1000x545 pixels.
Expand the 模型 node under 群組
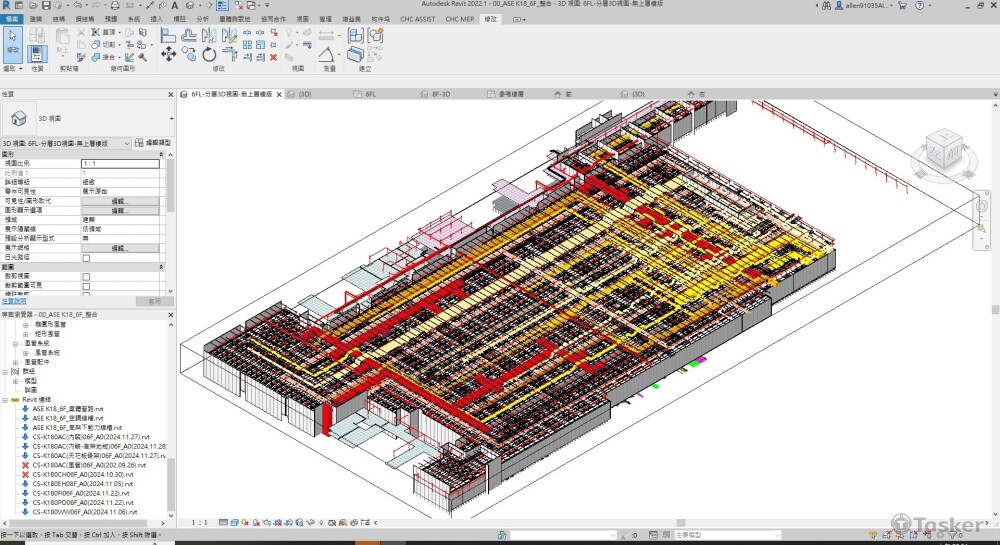coord(16,381)
